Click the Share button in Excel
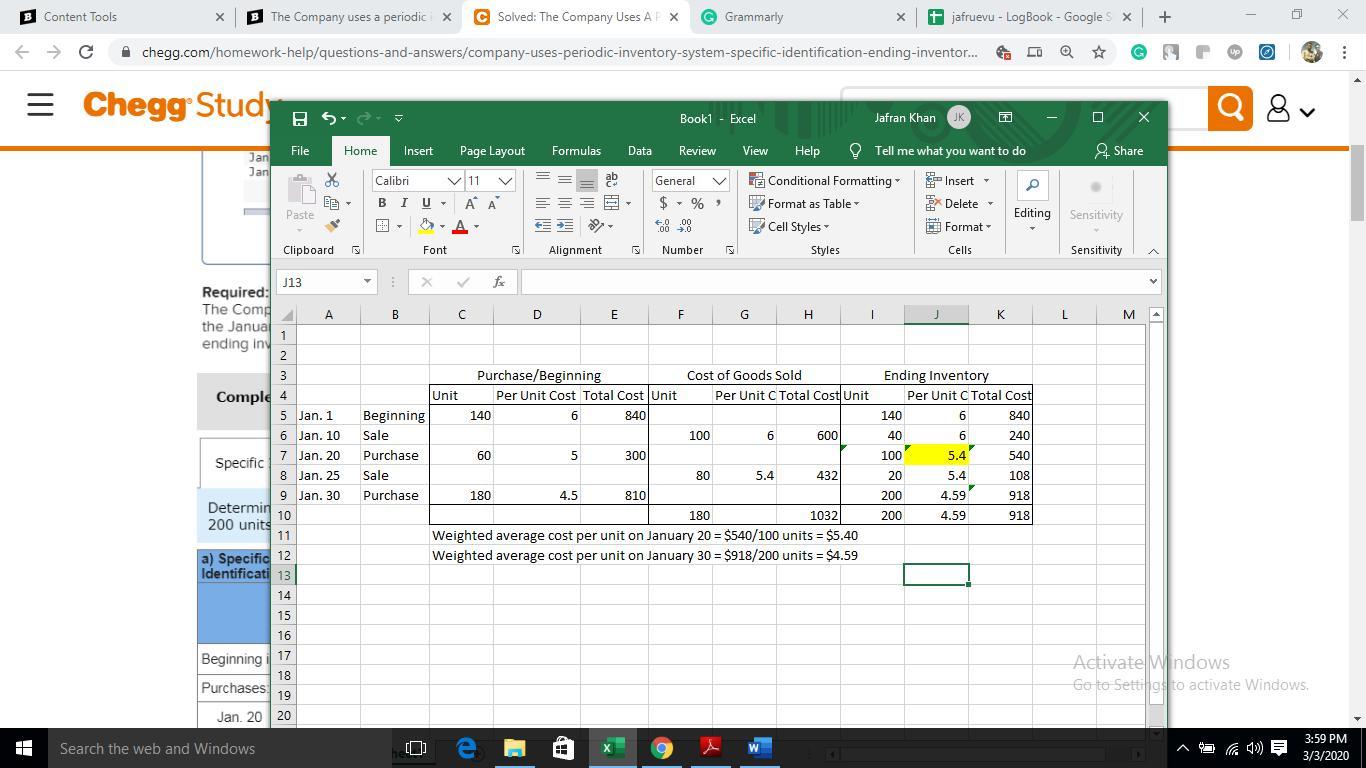This screenshot has width=1366, height=768. [1119, 151]
